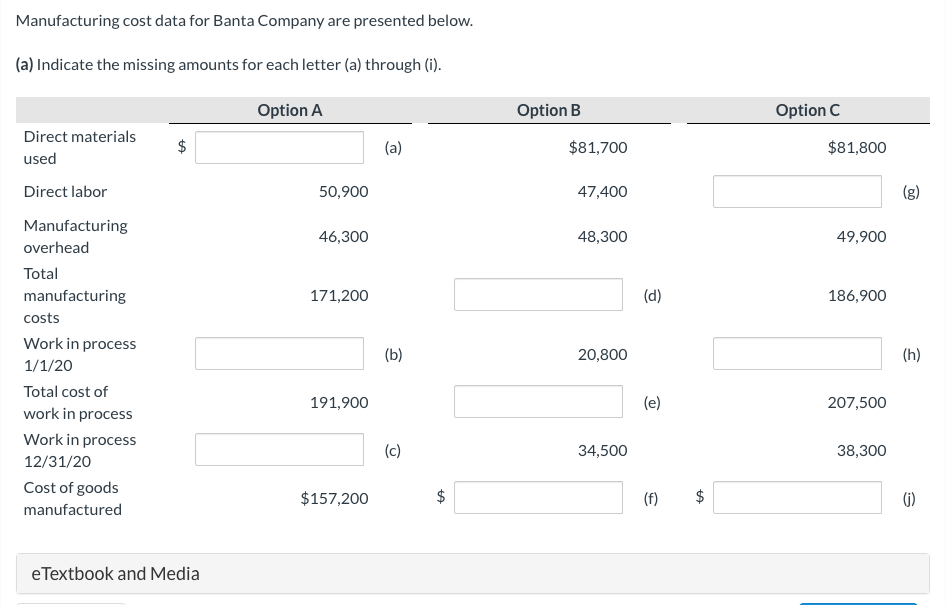Image resolution: width=946 pixels, height=605 pixels.
Task: Click the Option C column header
Action: (x=807, y=111)
